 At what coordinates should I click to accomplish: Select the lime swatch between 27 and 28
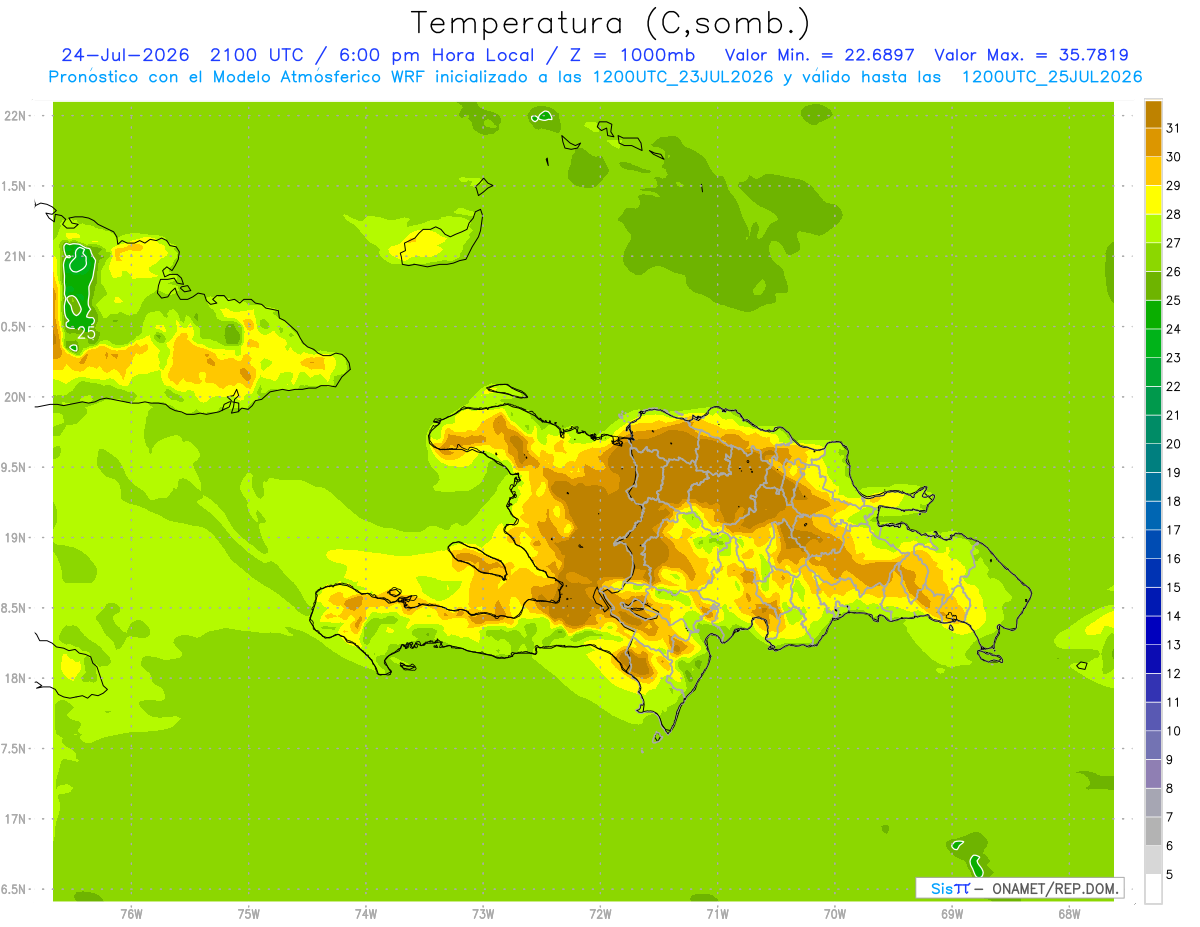click(x=1153, y=228)
